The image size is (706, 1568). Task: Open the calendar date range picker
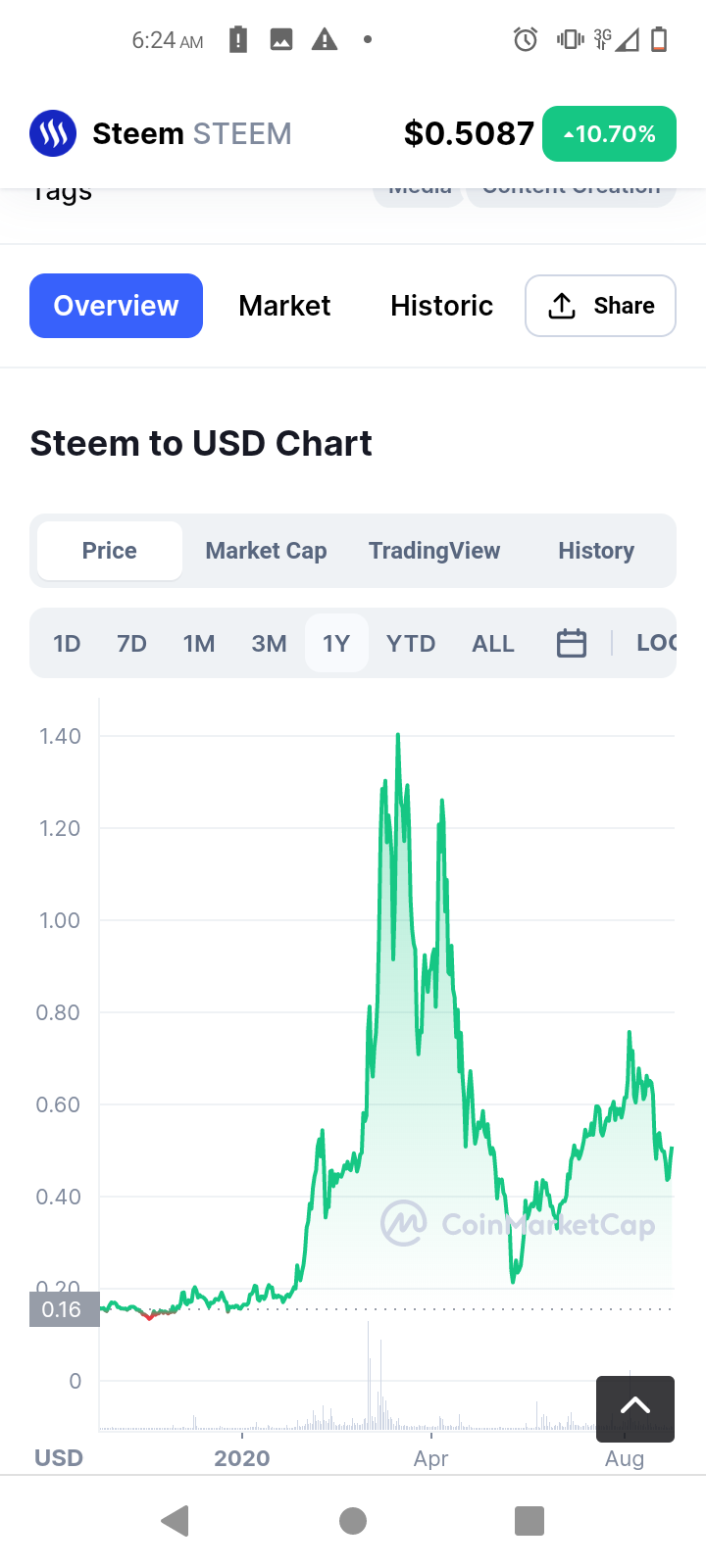[x=572, y=644]
